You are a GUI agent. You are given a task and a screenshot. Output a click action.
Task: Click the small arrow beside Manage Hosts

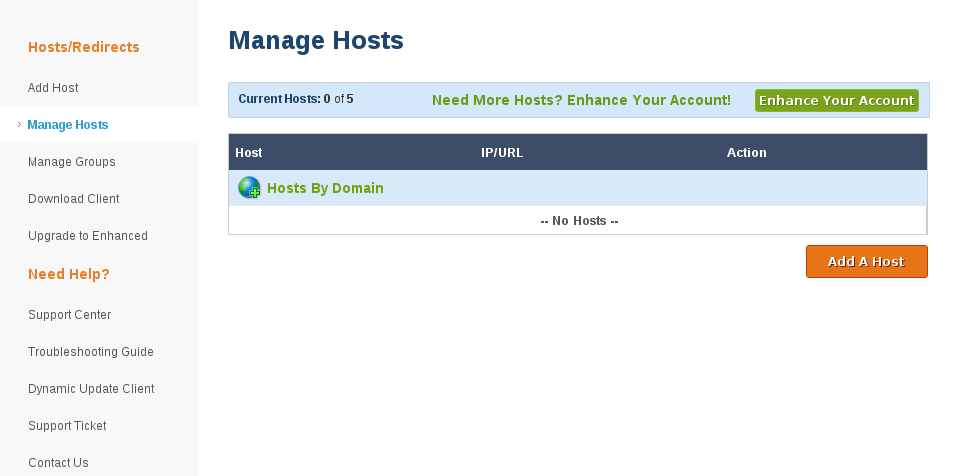pos(19,125)
